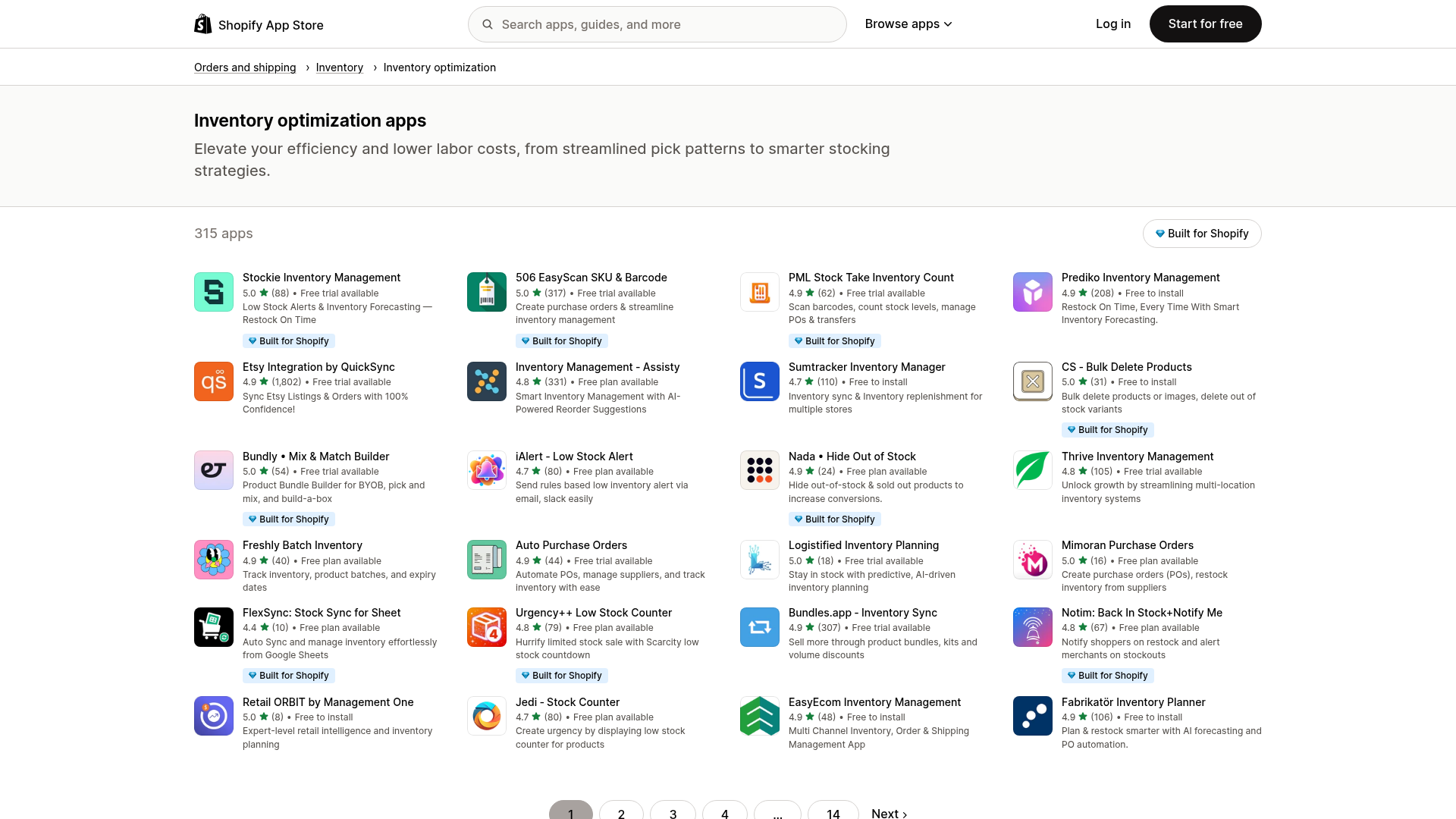Open the EasyEcom Inventory Management icon

click(760, 716)
